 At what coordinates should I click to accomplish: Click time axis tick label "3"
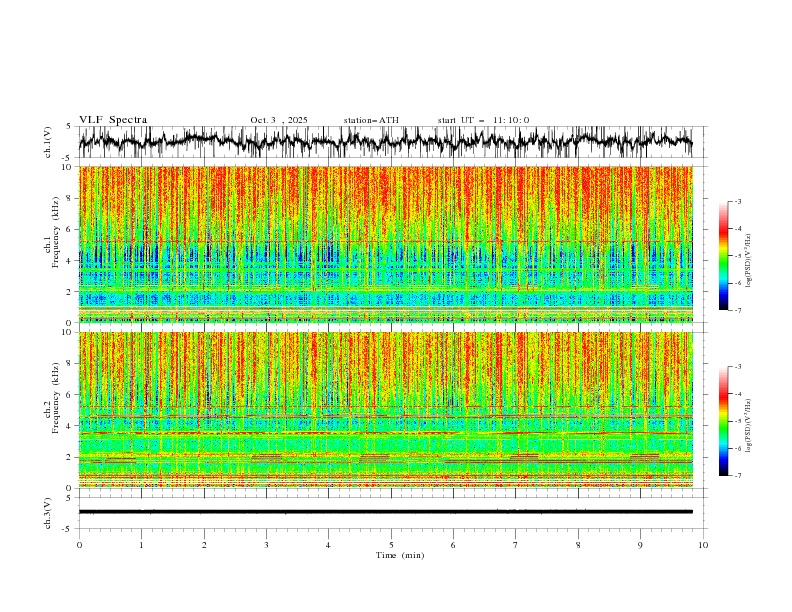pos(266,545)
